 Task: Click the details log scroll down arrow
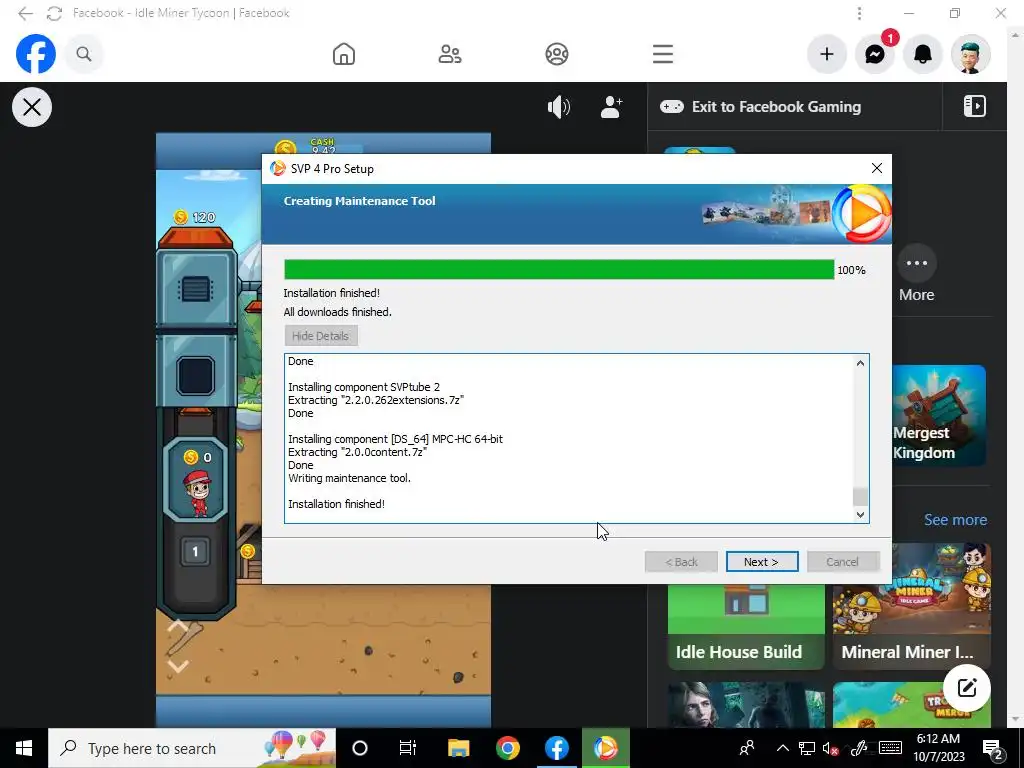[x=860, y=515]
